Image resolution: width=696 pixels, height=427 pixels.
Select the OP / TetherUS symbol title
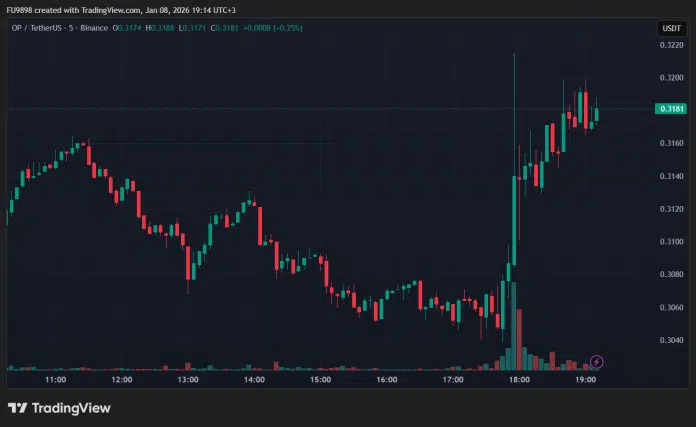coord(37,29)
